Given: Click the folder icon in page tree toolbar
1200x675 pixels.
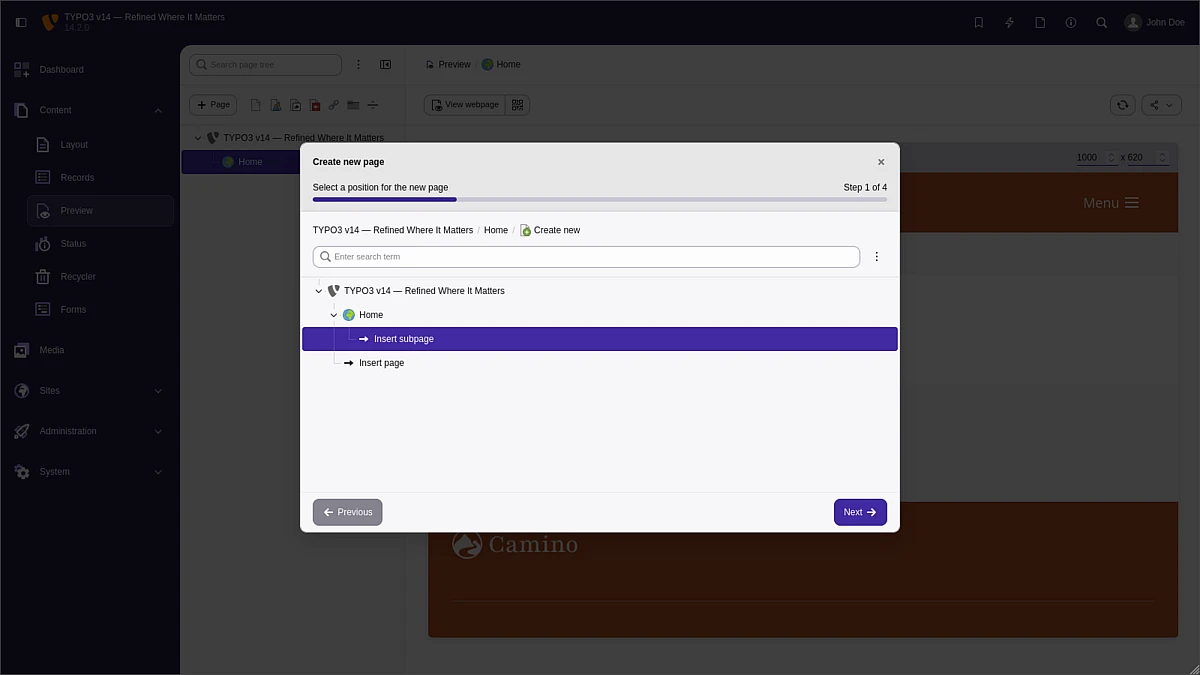Looking at the screenshot, I should point(353,105).
